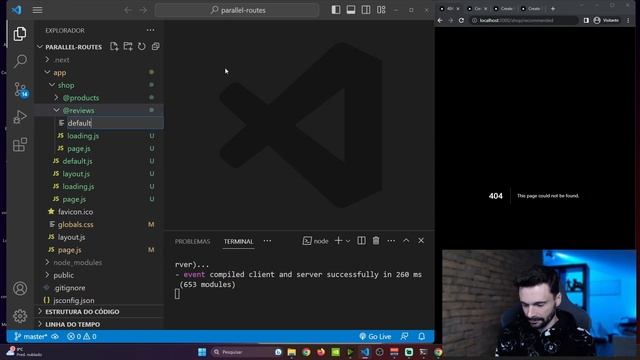Open the Run and Debug view
Viewport: 640px width, 360px height.
click(20, 117)
